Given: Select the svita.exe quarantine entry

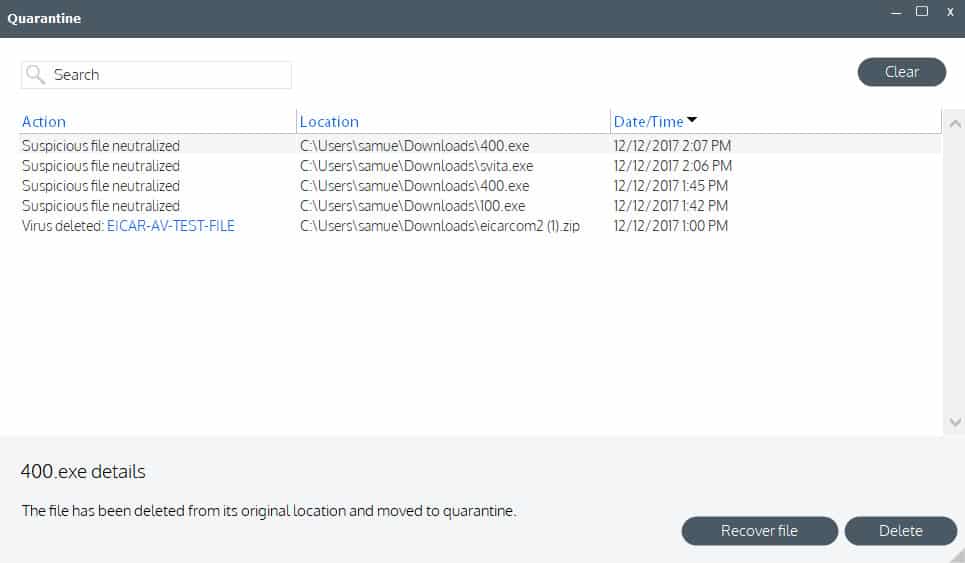Looking at the screenshot, I should [416, 166].
